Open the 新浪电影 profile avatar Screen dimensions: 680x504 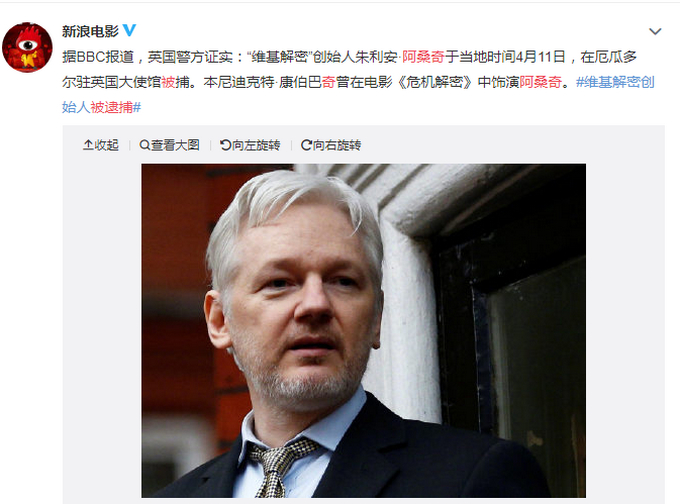(27, 47)
